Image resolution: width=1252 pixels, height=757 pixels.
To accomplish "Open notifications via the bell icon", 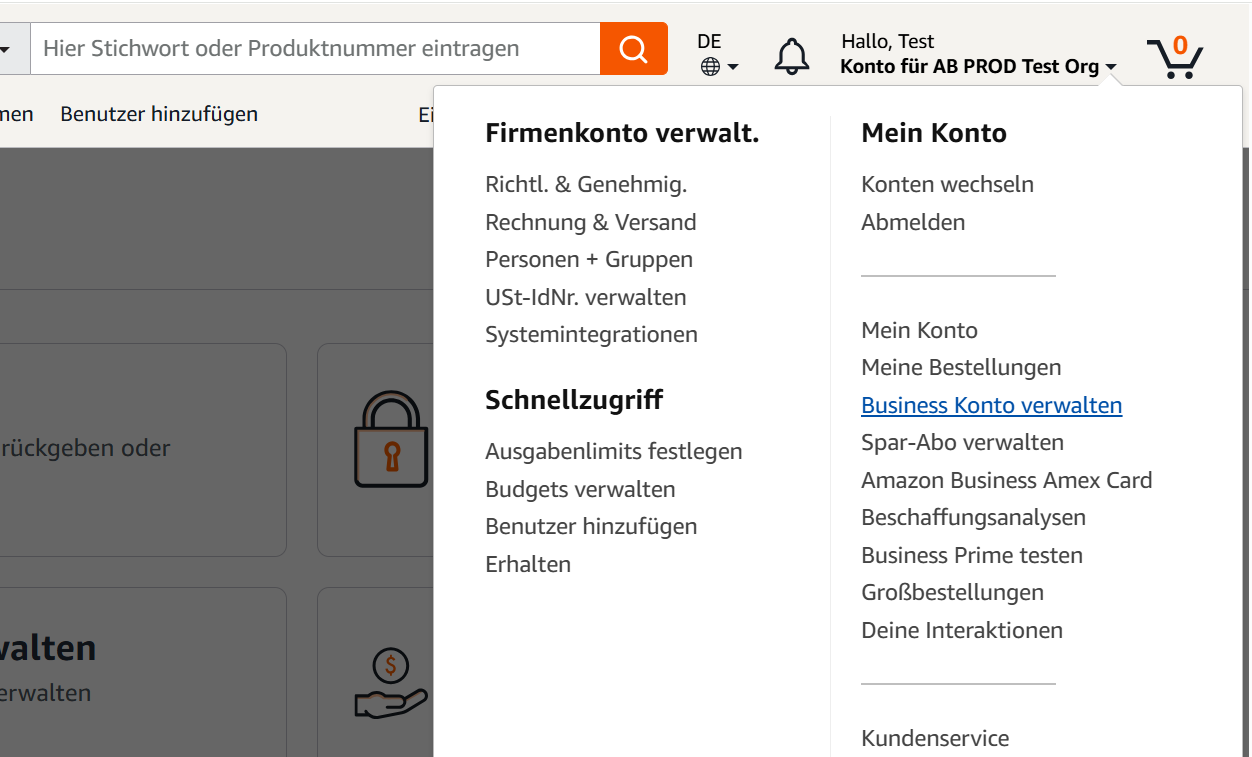I will [x=791, y=56].
